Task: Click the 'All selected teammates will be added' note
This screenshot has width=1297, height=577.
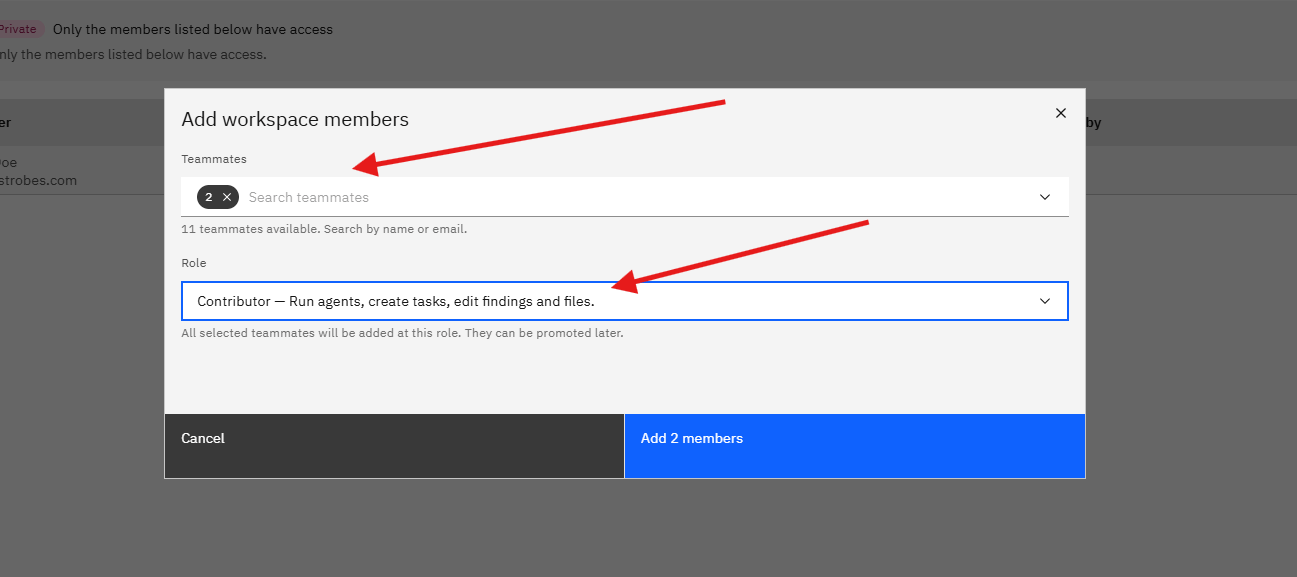Action: [x=402, y=333]
